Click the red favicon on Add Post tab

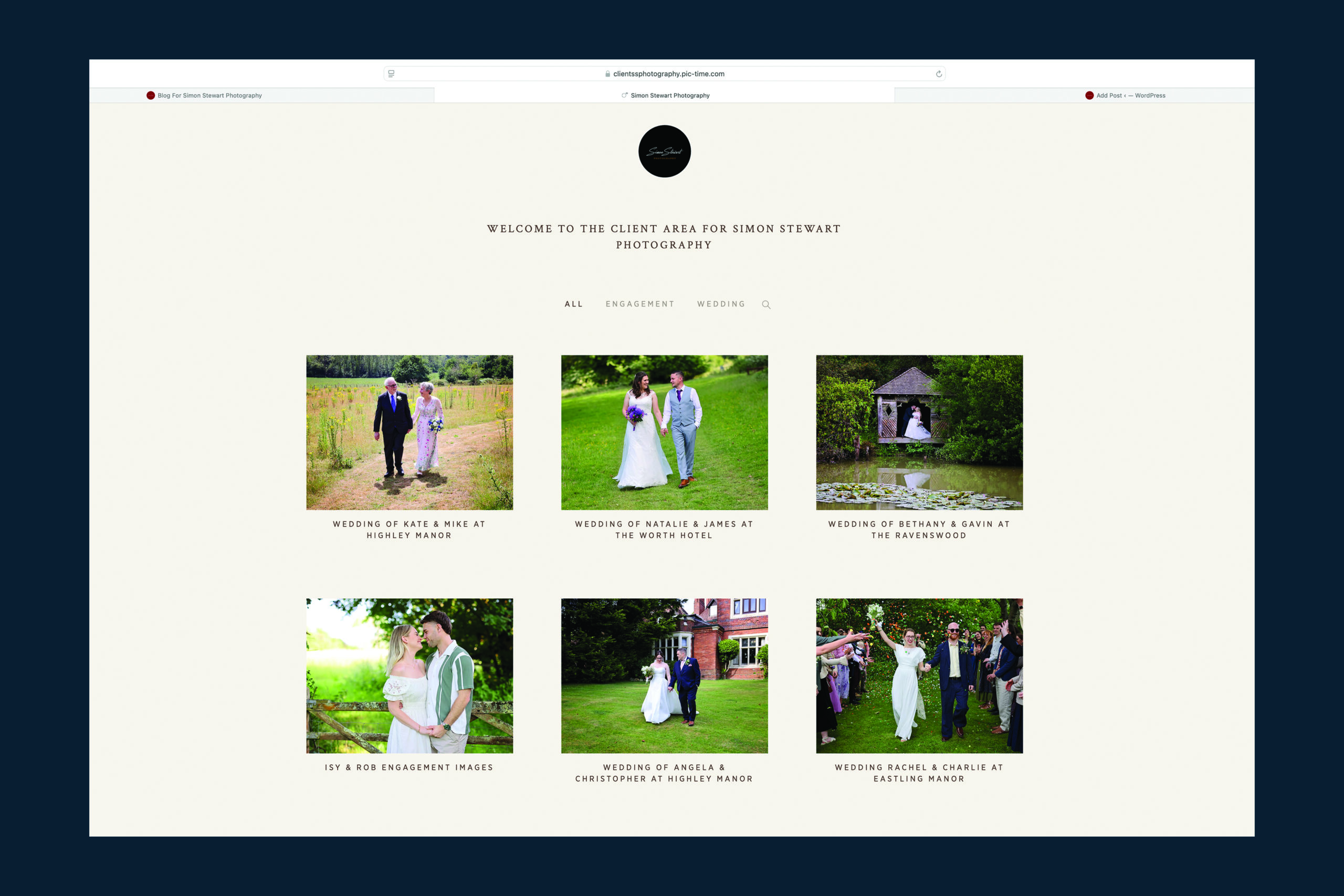pos(1090,96)
